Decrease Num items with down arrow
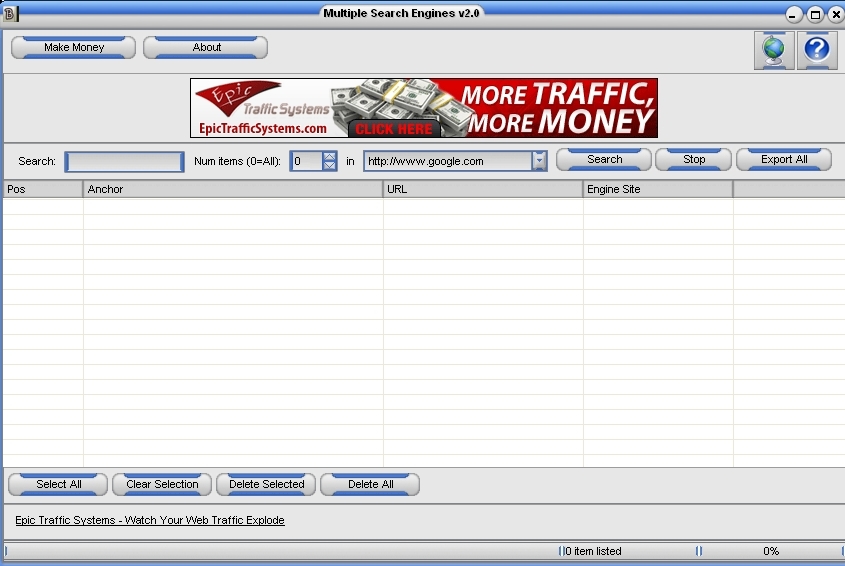Screen dimensions: 845x566 [330, 166]
